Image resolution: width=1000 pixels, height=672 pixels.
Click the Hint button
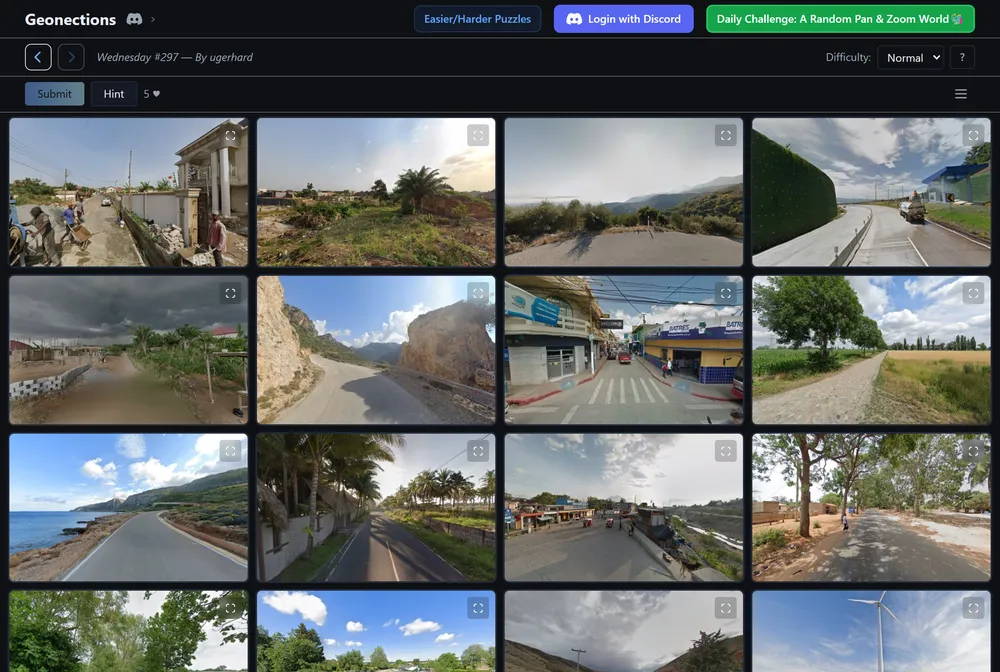coord(114,94)
